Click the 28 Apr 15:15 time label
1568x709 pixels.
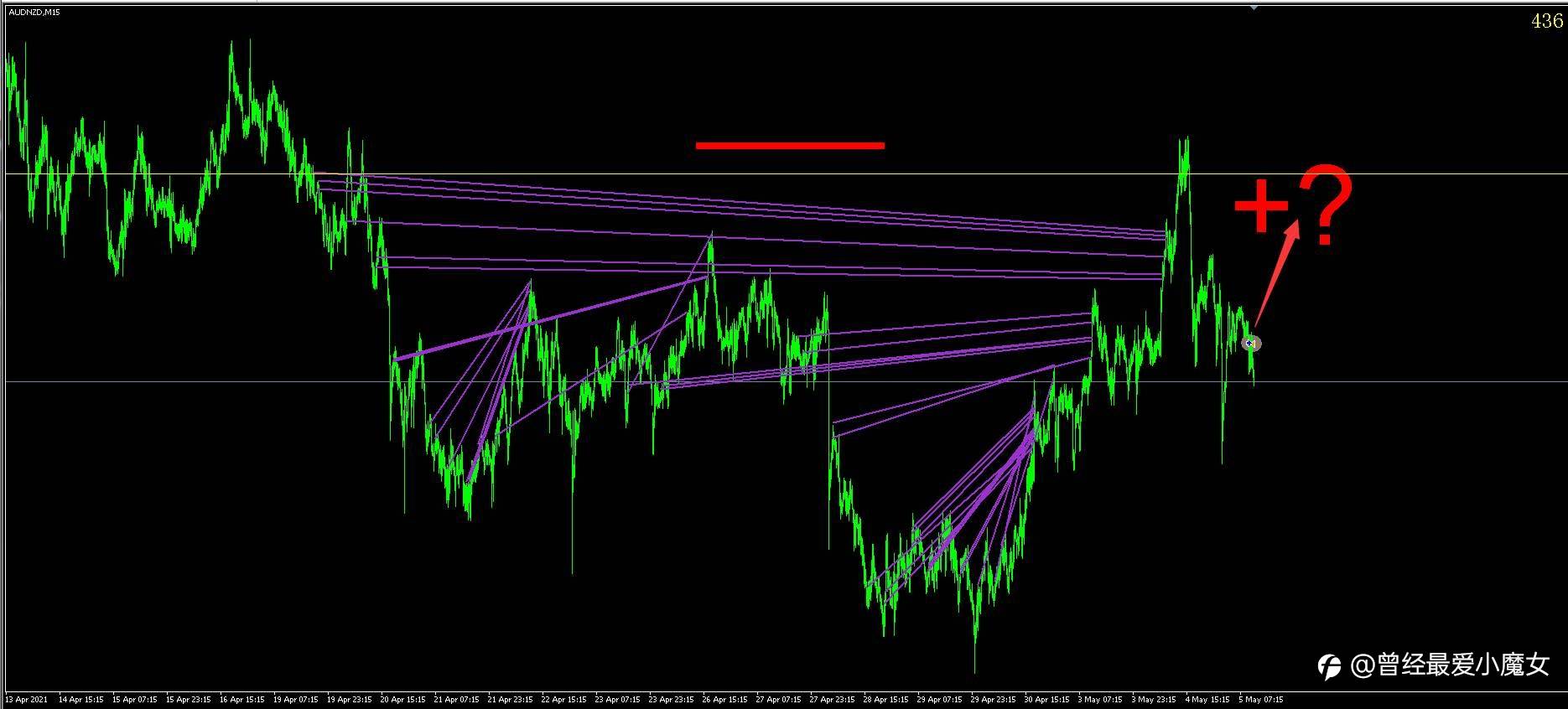885,699
